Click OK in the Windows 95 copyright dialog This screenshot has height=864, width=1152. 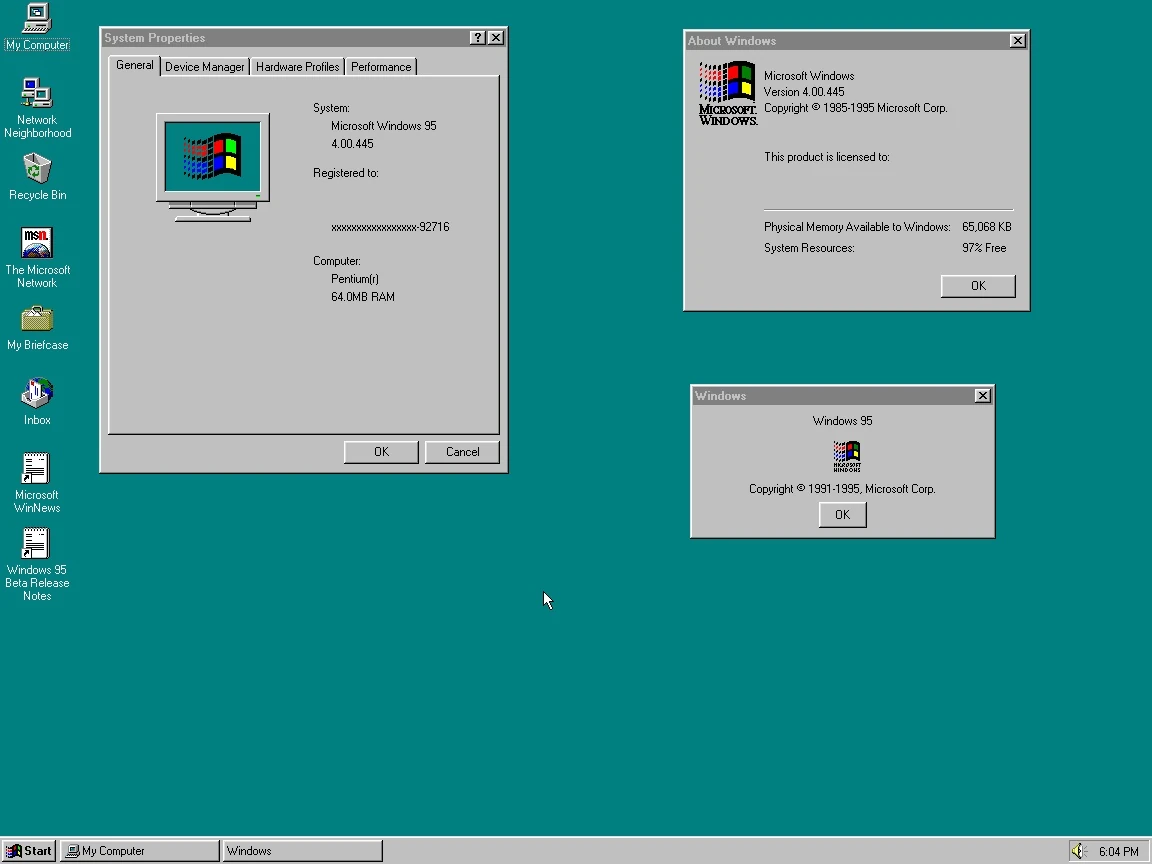tap(841, 514)
